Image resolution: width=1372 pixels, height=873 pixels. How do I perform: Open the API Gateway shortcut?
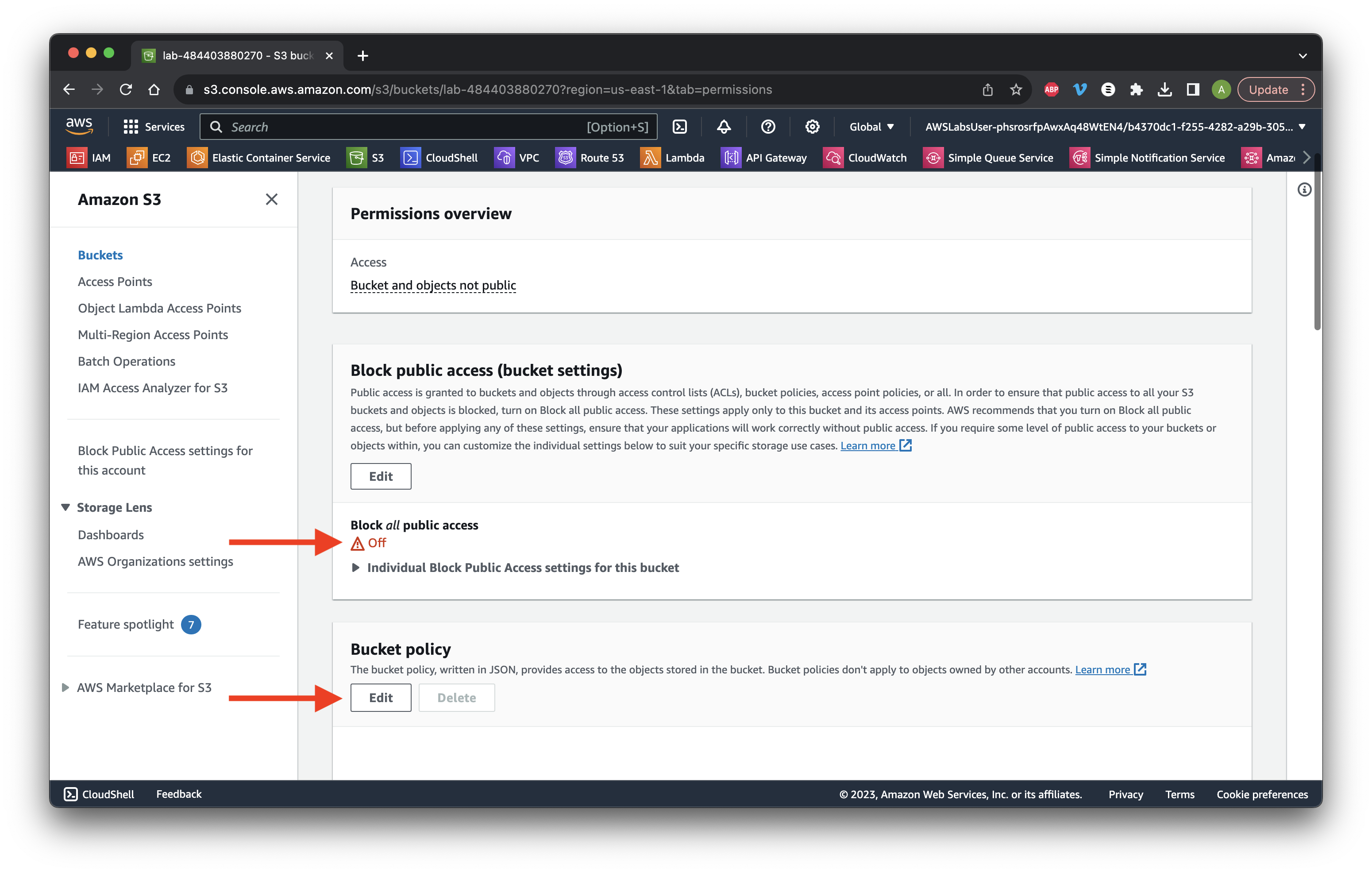click(763, 158)
